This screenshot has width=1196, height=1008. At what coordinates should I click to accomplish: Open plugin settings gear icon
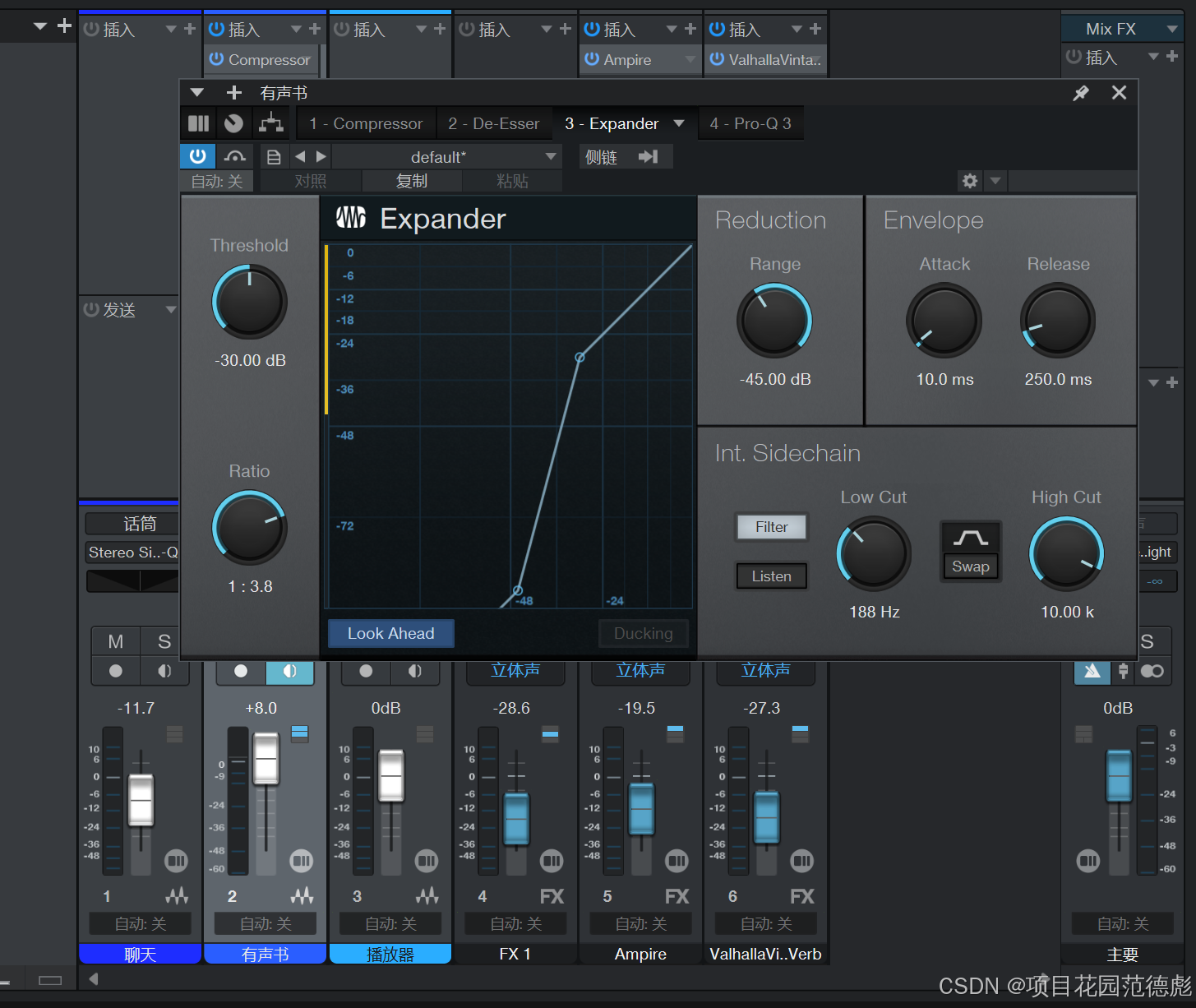click(970, 180)
